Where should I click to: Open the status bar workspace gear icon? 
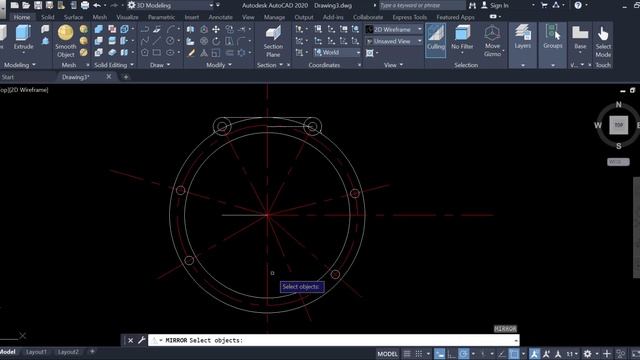pos(587,354)
